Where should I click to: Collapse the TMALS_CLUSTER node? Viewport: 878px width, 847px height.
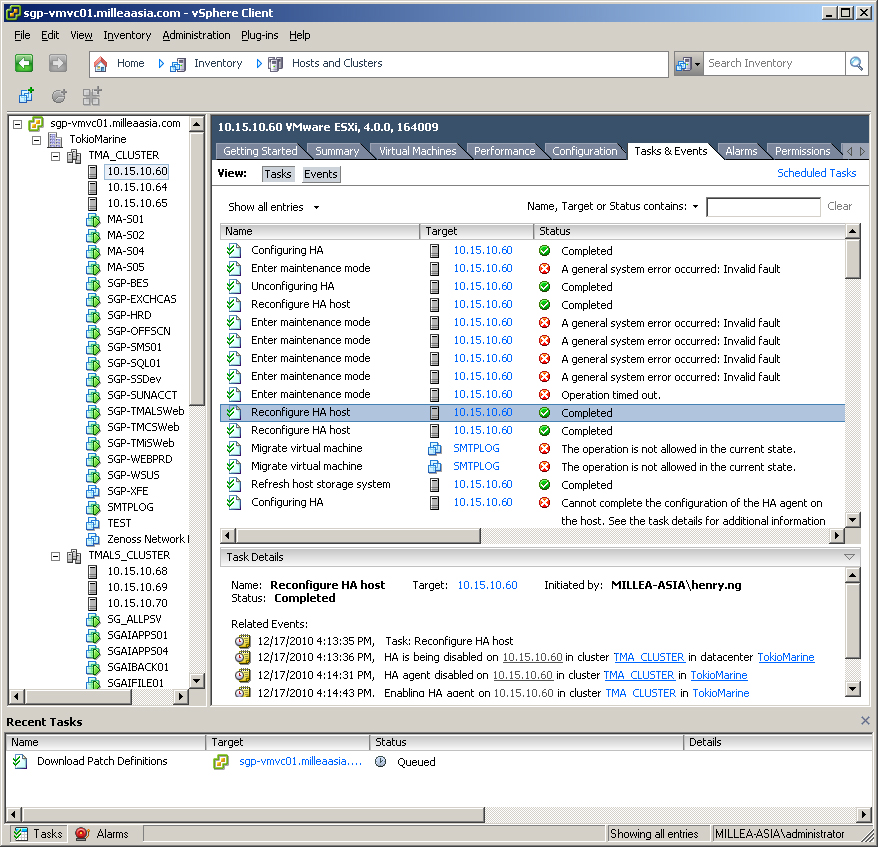coord(55,556)
